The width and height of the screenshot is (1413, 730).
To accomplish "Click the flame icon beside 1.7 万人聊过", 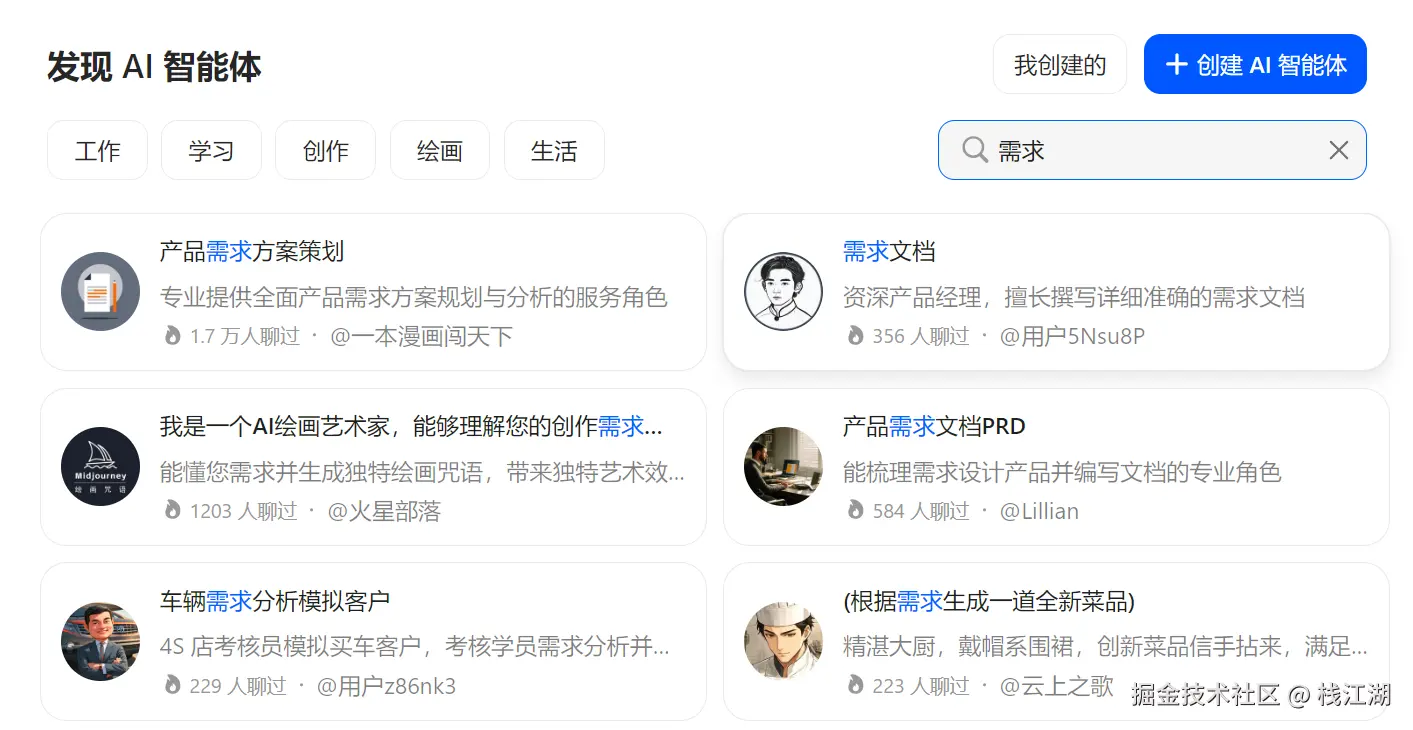I will [x=172, y=336].
